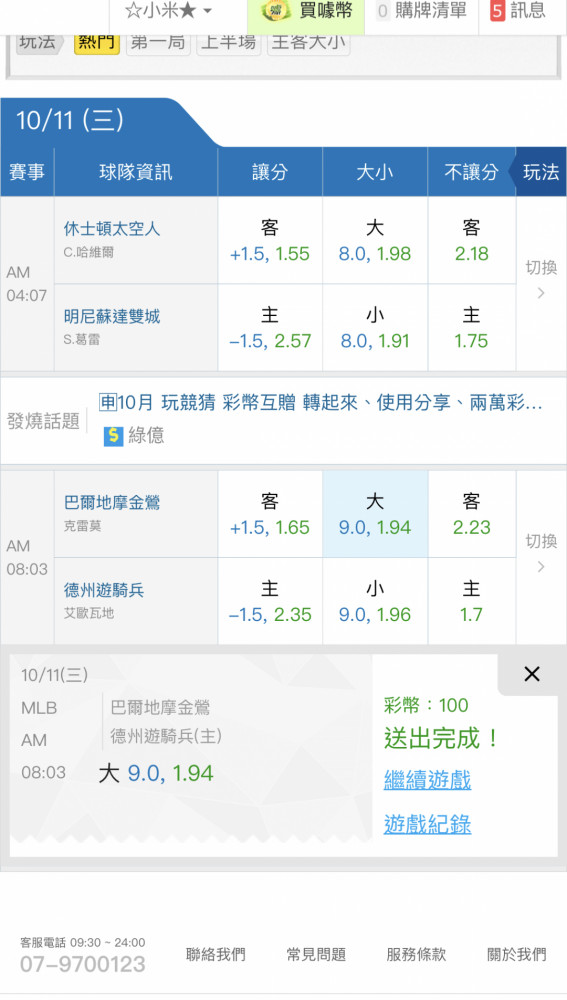This screenshot has height=1000, width=567.
Task: Click the 綠億 coin user icon
Action: (113, 436)
